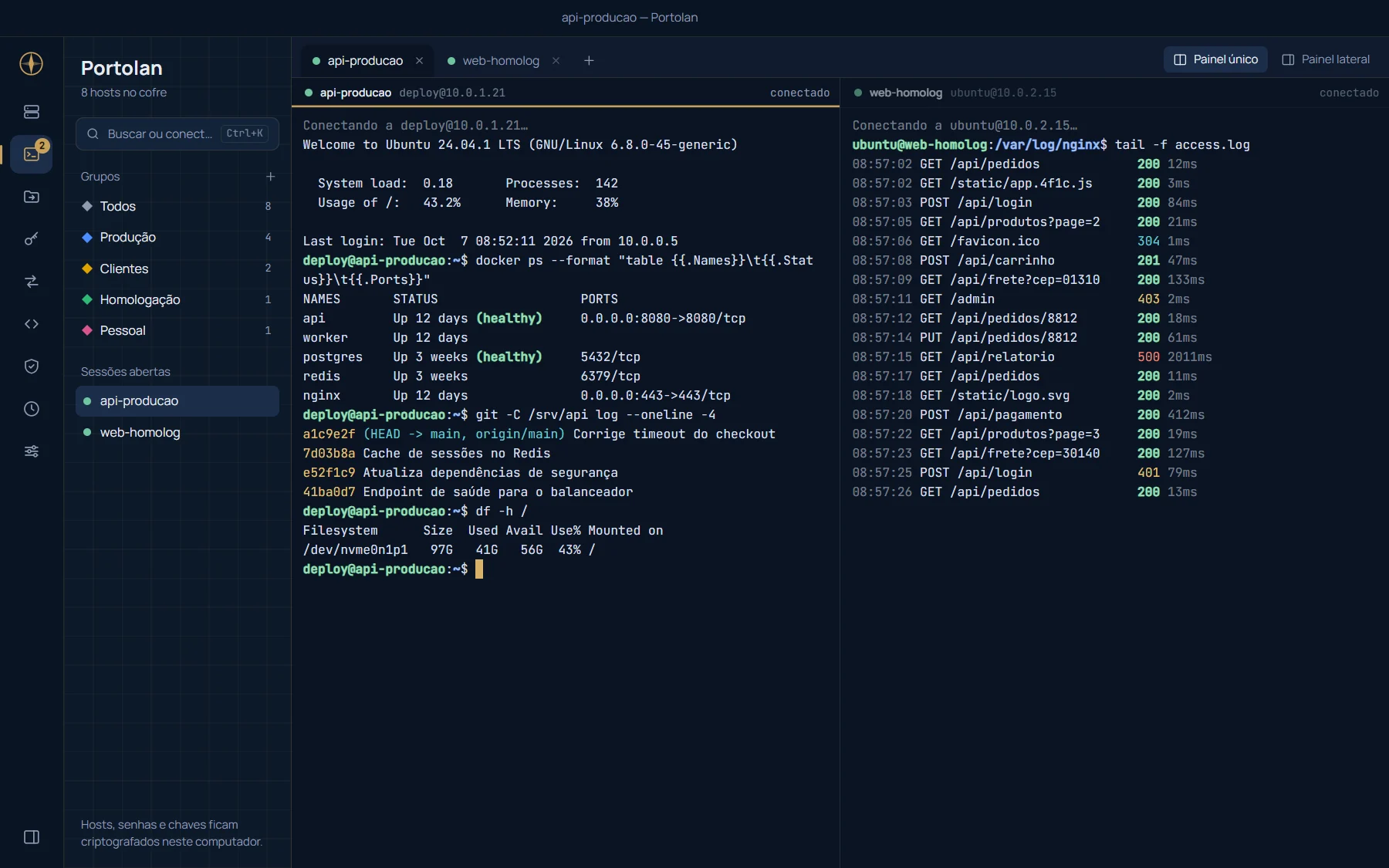This screenshot has width=1389, height=868.
Task: Select the Produção group
Action: (x=177, y=237)
